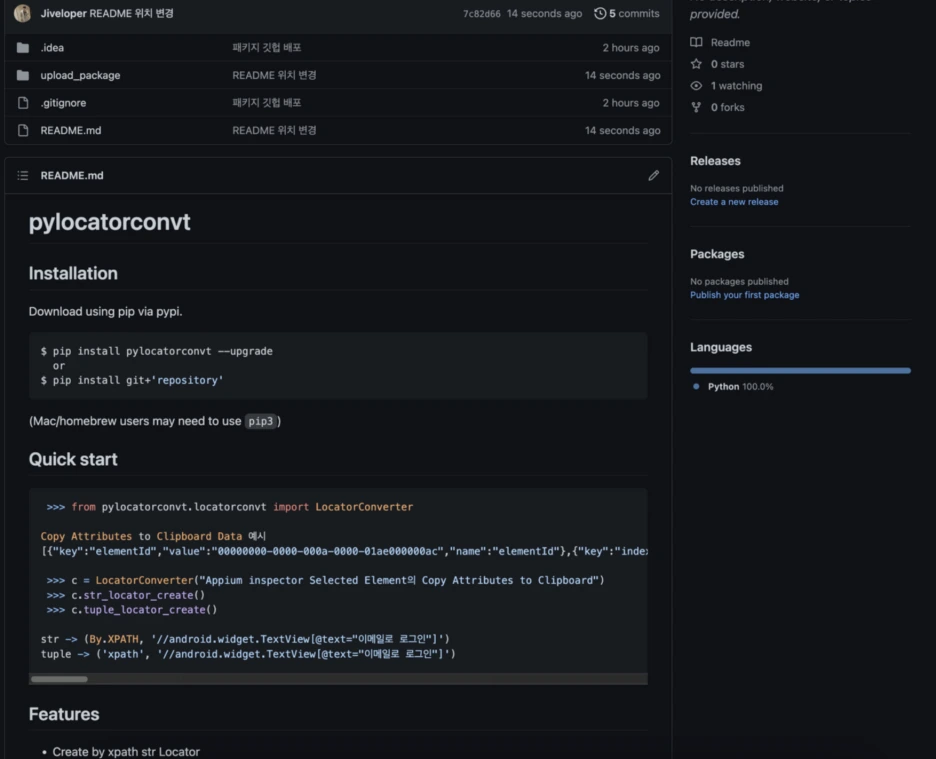Click the watching eye icon
Image resolution: width=936 pixels, height=759 pixels.
click(x=696, y=86)
